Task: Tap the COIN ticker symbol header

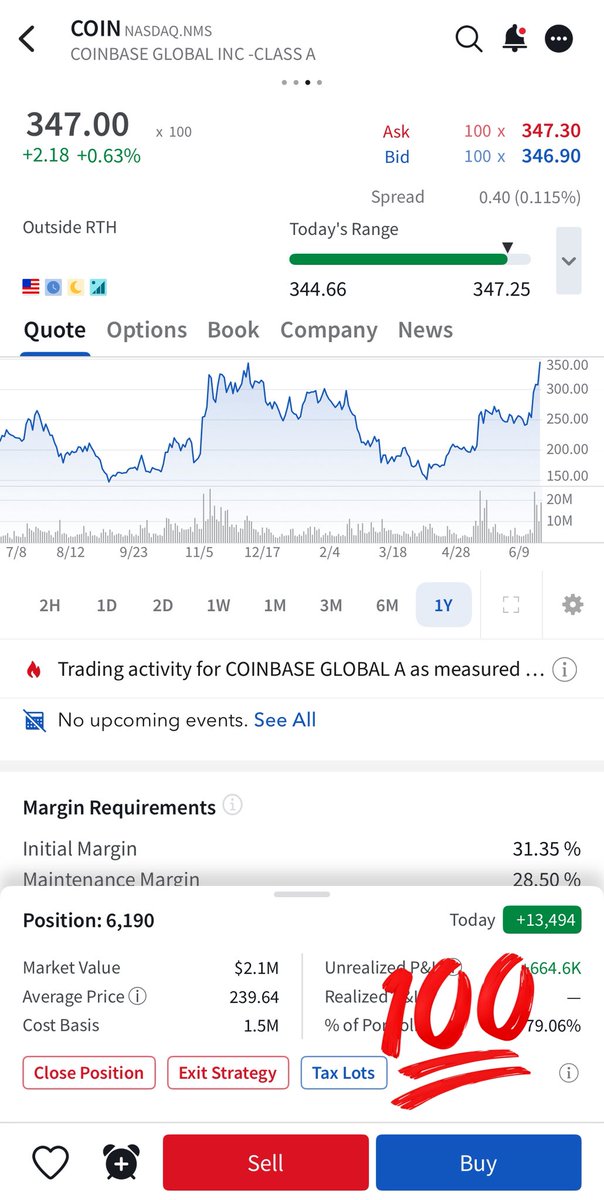Action: [95, 29]
